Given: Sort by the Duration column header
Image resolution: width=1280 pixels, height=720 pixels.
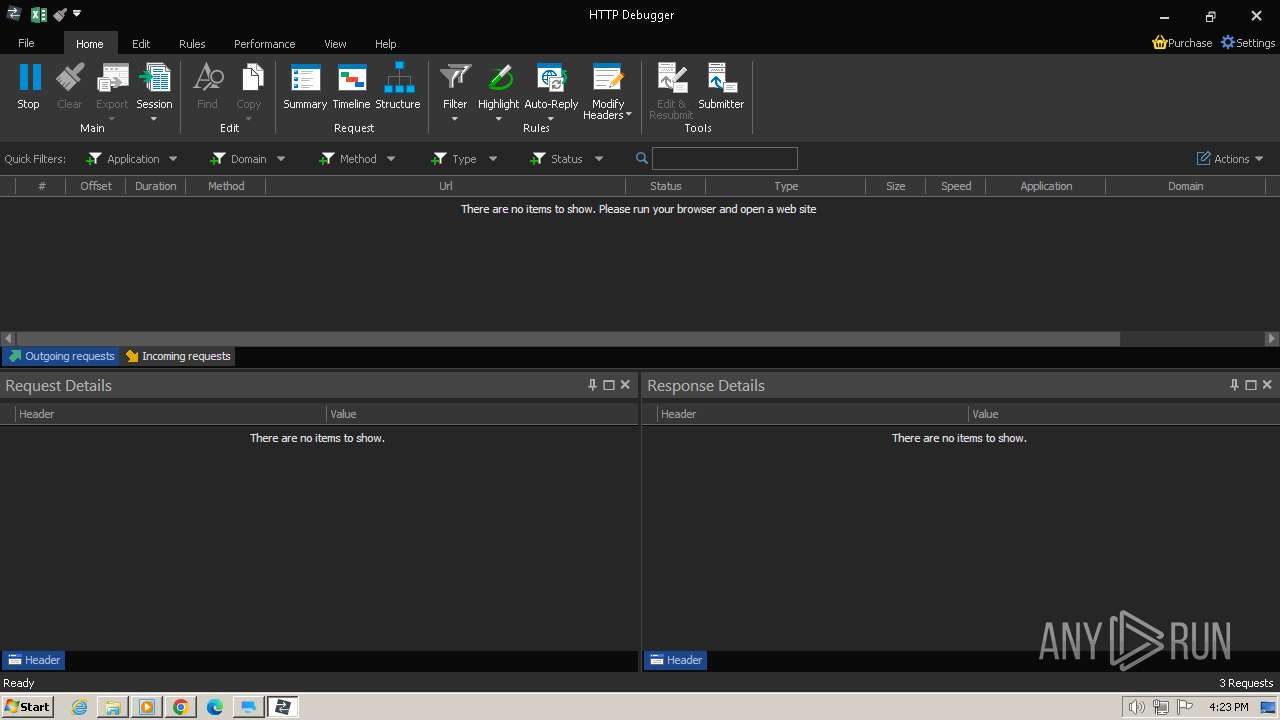Looking at the screenshot, I should pyautogui.click(x=155, y=186).
